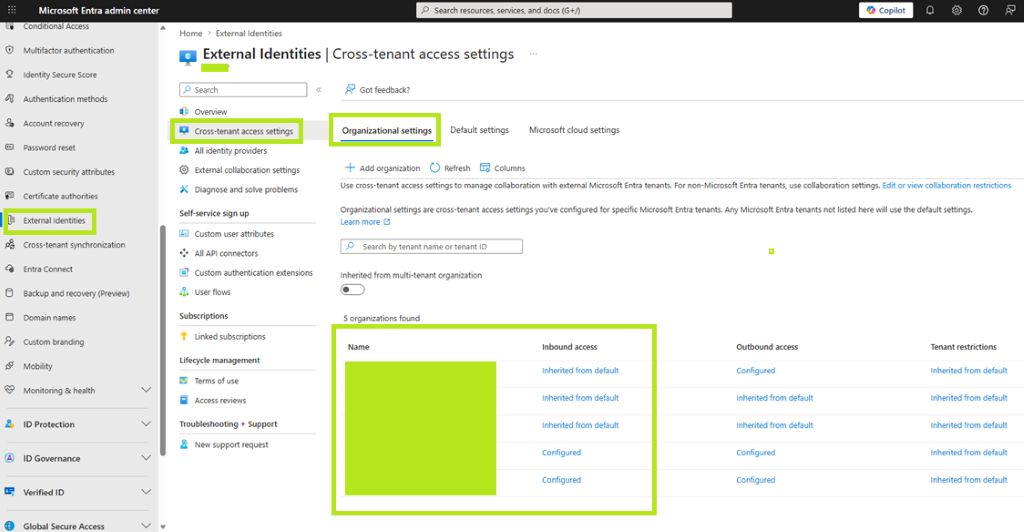Click External Identities in the breadcrumb
This screenshot has height=532, width=1024.
coord(249,33)
